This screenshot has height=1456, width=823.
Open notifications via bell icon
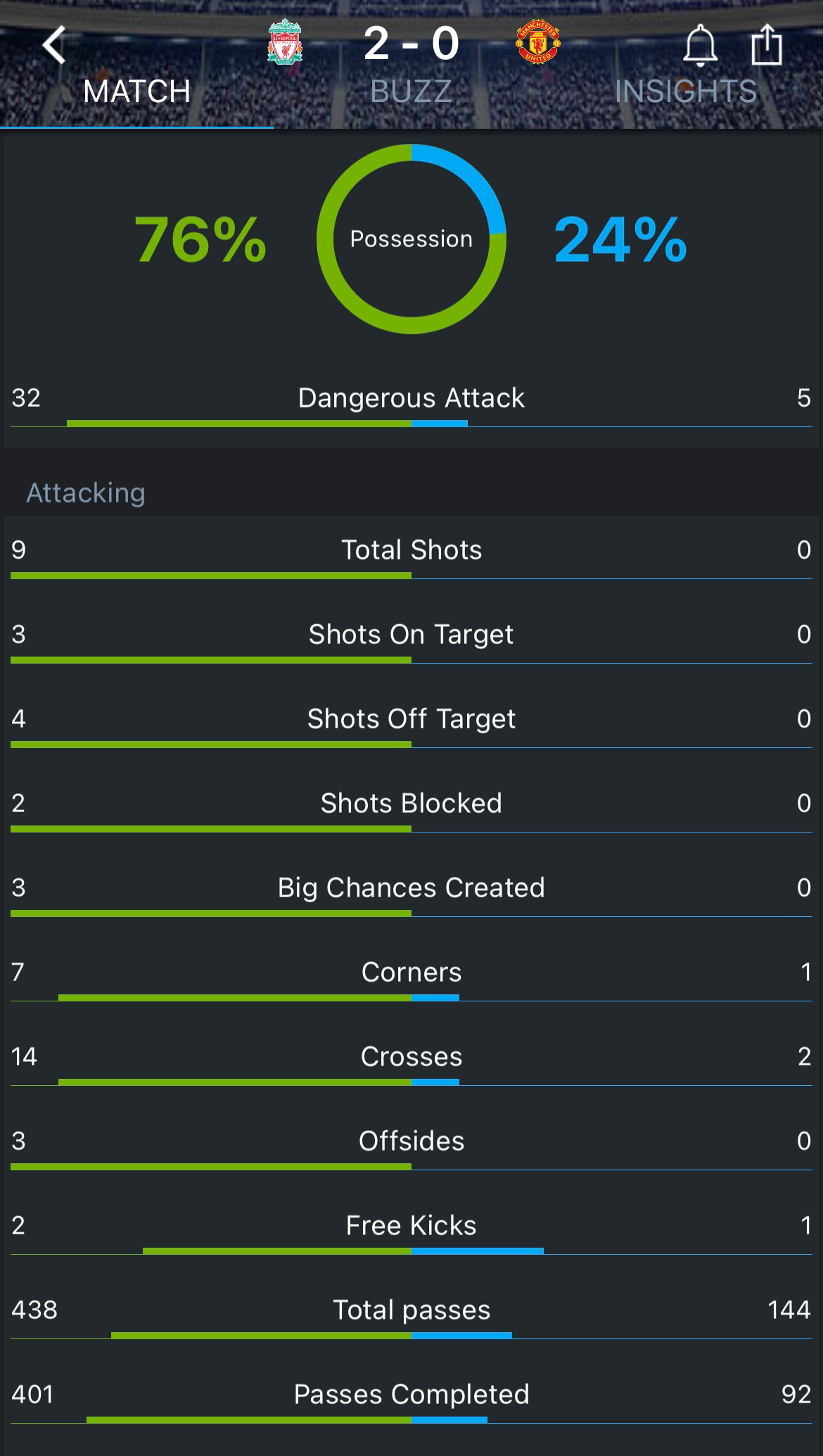[700, 45]
